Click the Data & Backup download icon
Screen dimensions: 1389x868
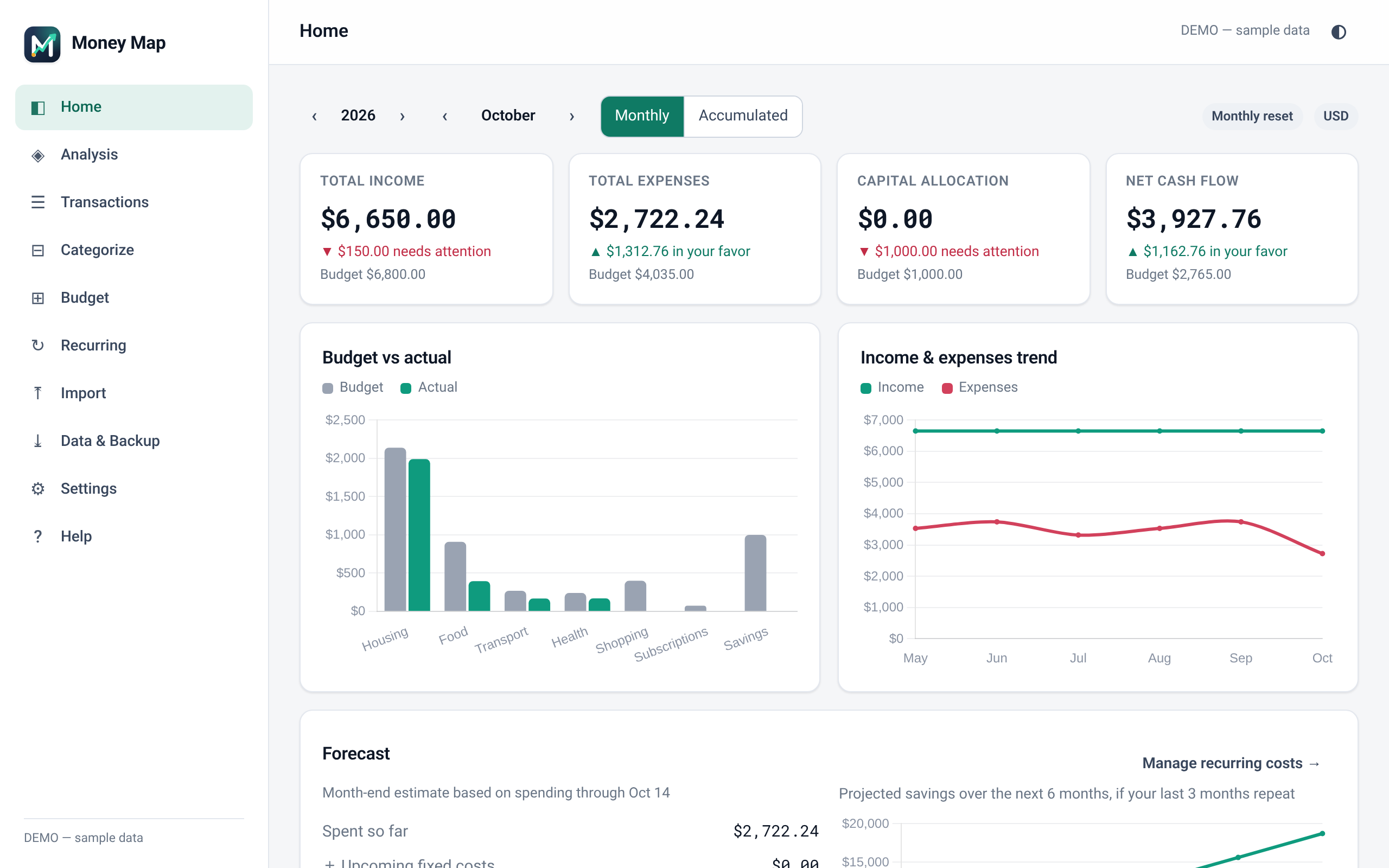pos(38,441)
